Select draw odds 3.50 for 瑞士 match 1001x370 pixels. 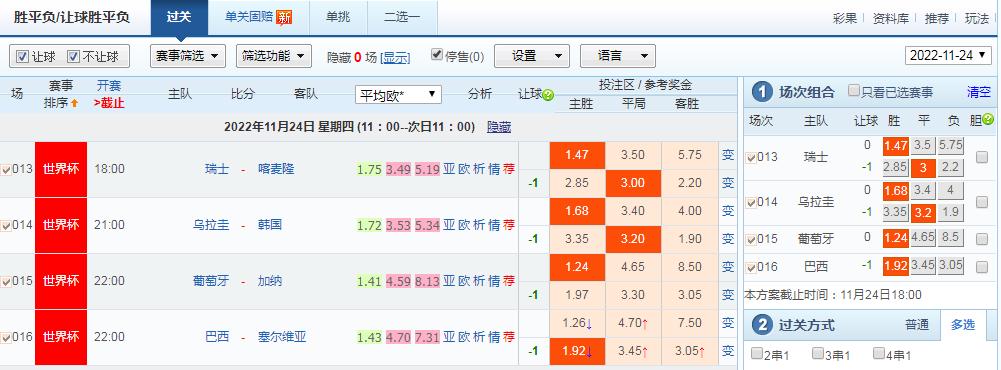633,155
